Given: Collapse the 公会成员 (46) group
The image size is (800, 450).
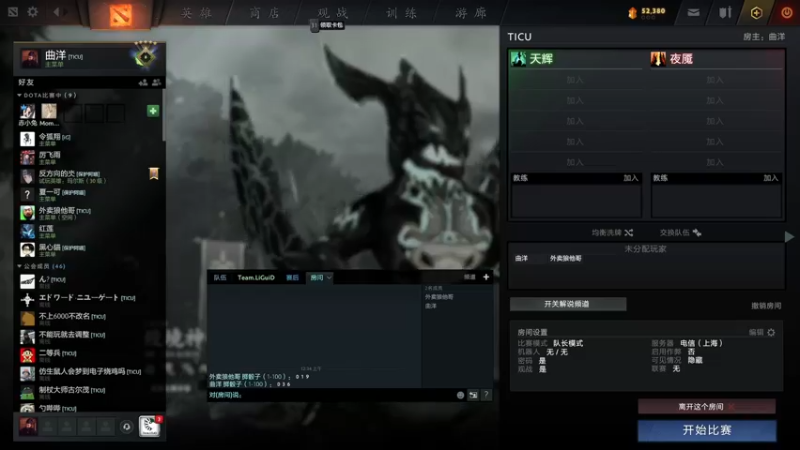Looking at the screenshot, I should tap(19, 266).
